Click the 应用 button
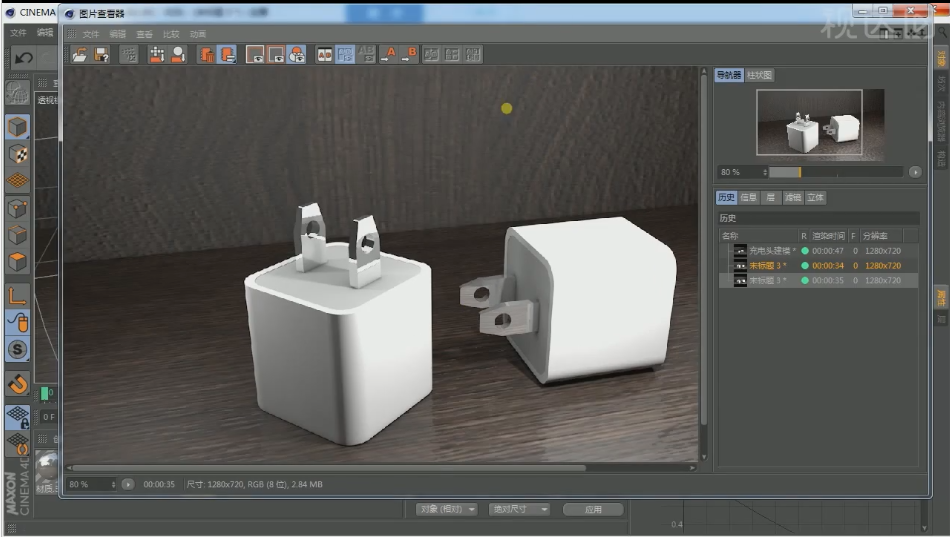The image size is (950, 537). click(593, 510)
